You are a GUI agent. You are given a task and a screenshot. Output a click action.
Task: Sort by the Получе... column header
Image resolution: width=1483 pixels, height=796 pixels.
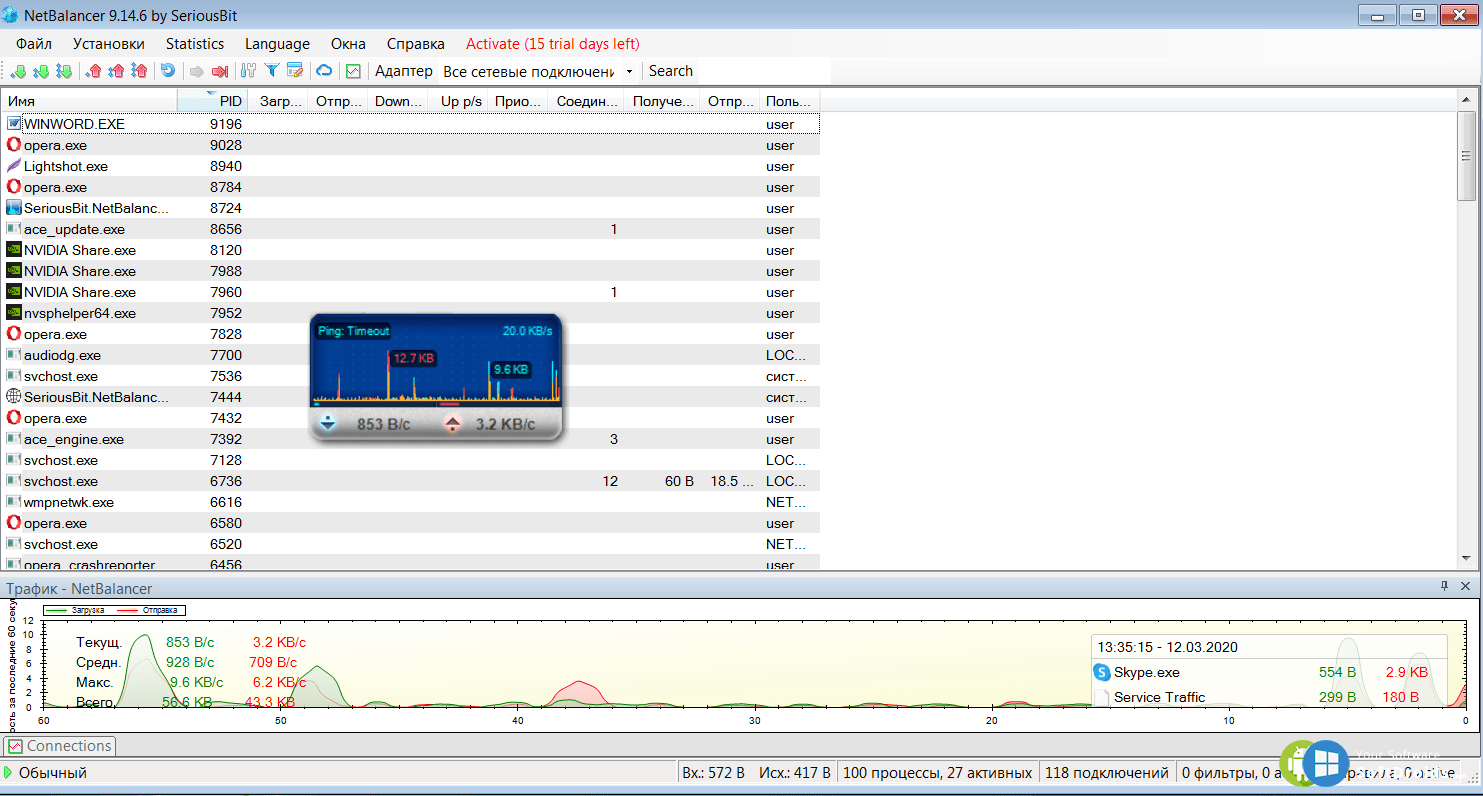(x=663, y=101)
